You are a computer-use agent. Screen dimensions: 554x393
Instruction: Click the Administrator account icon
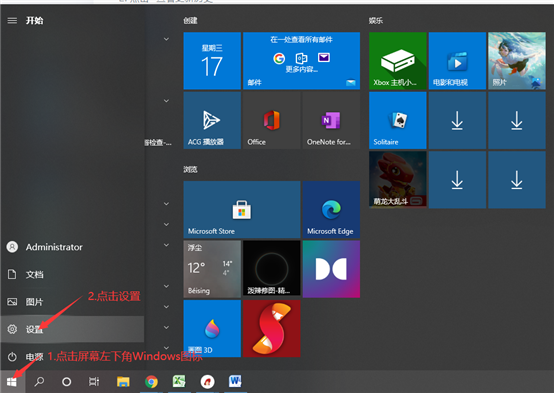(x=12, y=247)
